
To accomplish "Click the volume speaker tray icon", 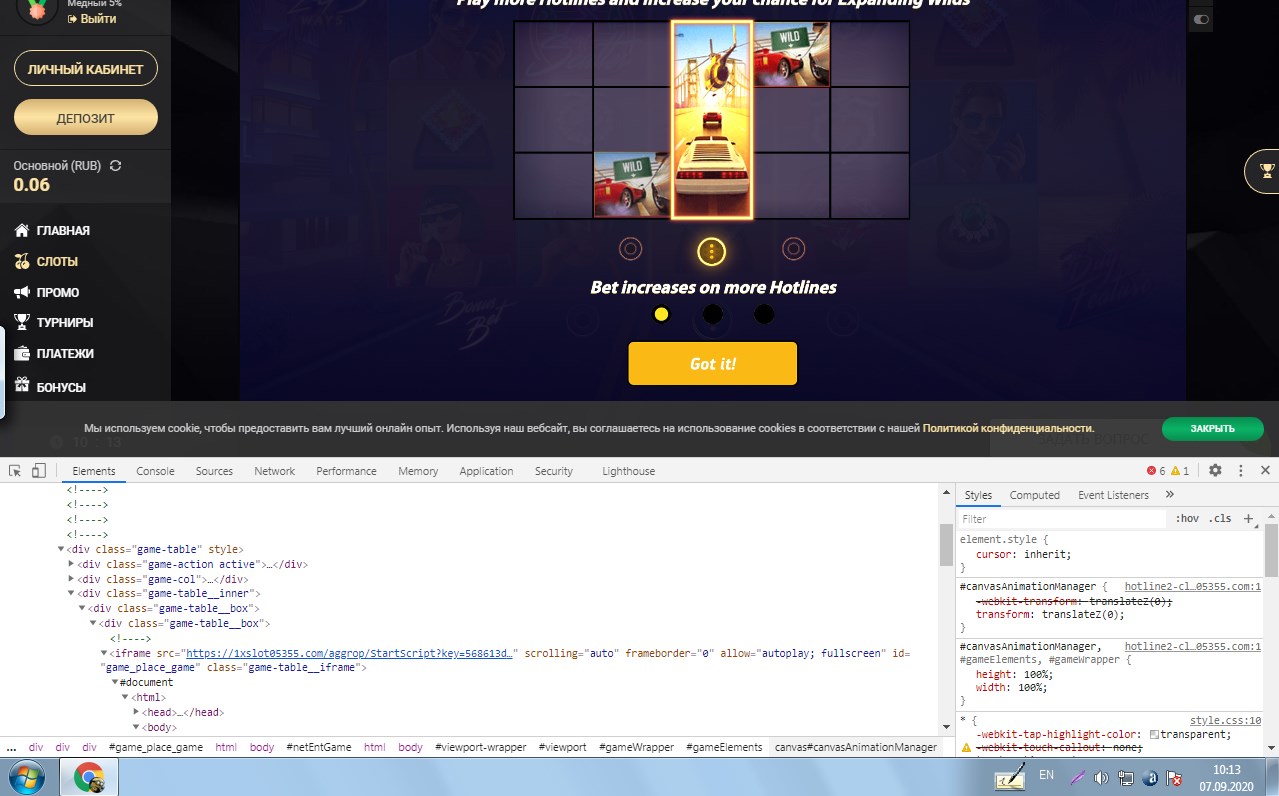I will (1101, 777).
